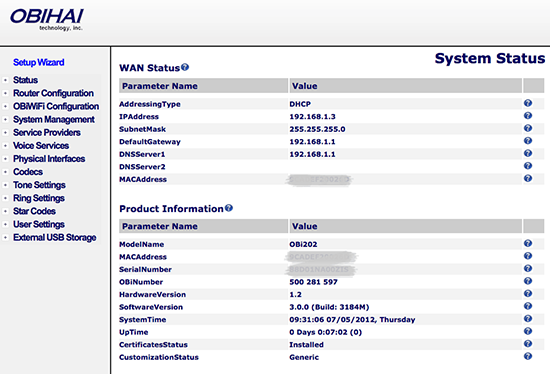Open Service Providers menu item
This screenshot has width=550, height=374.
[x=47, y=133]
